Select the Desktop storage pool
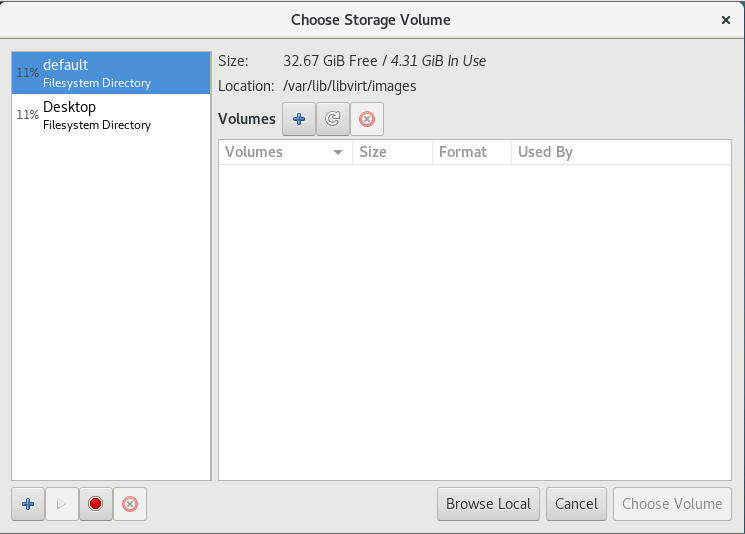 pyautogui.click(x=111, y=115)
